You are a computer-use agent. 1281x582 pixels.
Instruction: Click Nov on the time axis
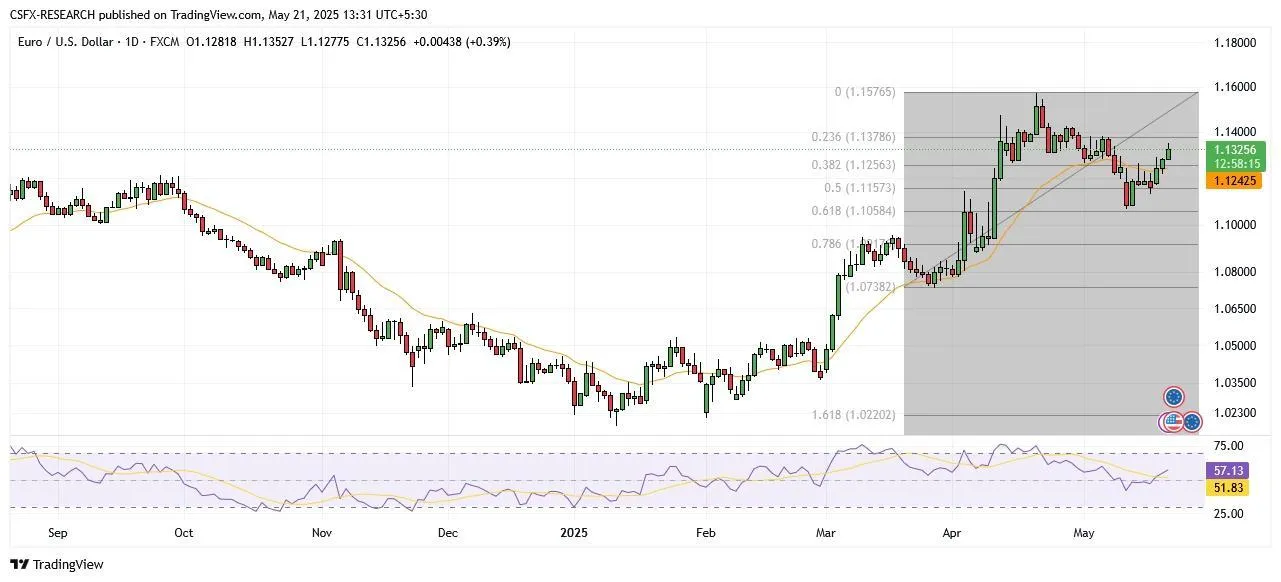(x=322, y=533)
